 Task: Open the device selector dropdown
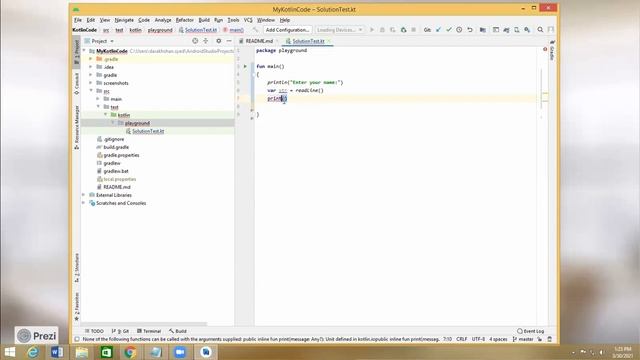(340, 30)
